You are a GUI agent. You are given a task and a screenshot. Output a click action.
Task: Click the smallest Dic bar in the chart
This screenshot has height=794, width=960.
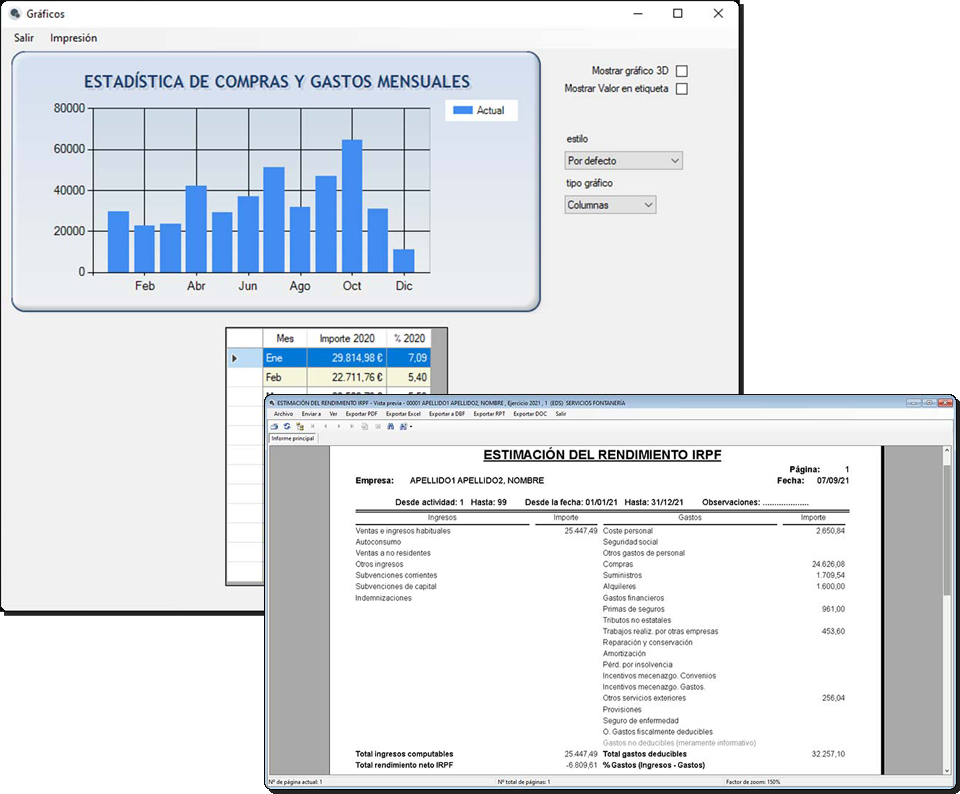[403, 261]
